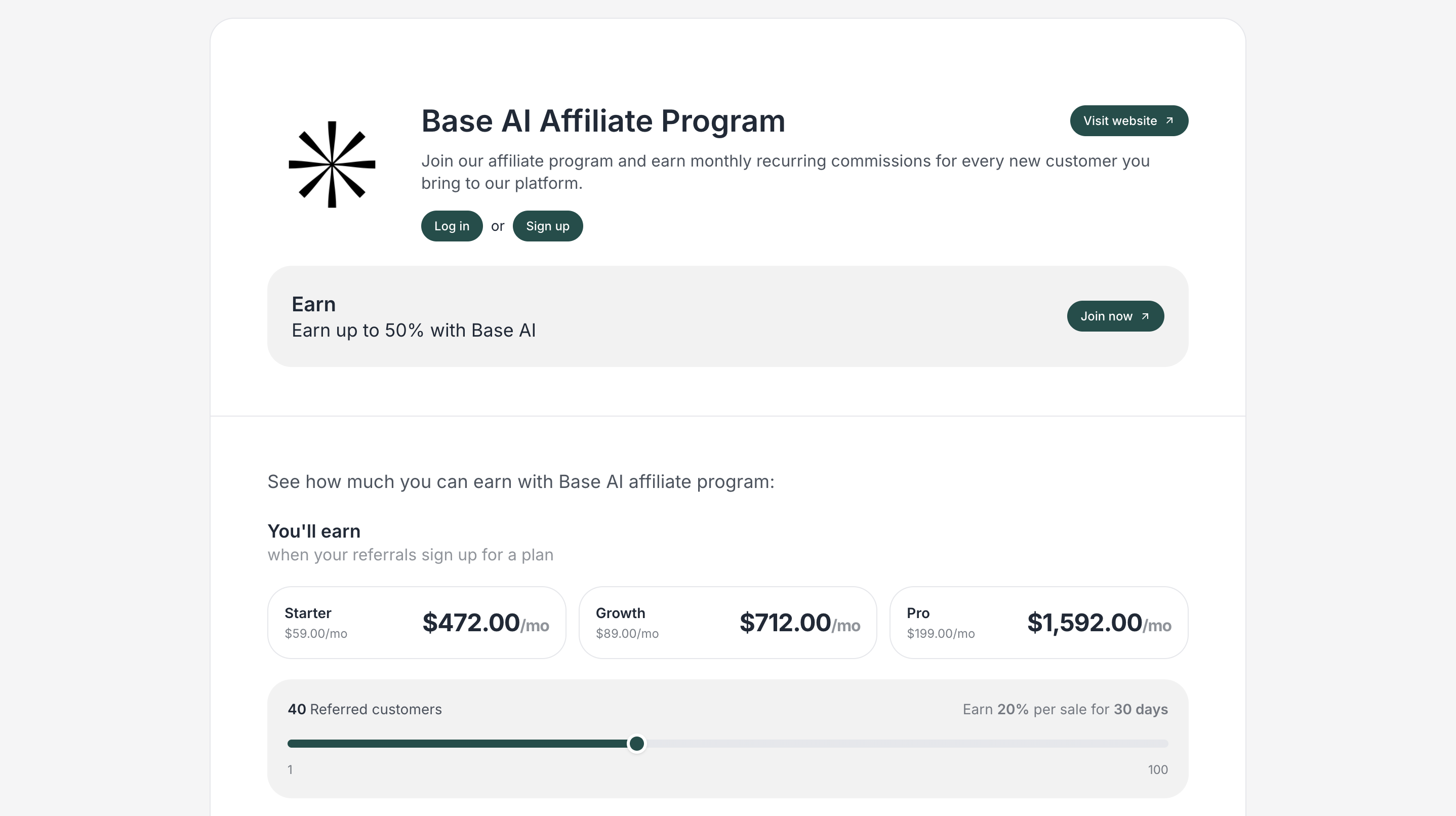Viewport: 1456px width, 816px height.
Task: Click the You'll earn heading
Action: (314, 531)
